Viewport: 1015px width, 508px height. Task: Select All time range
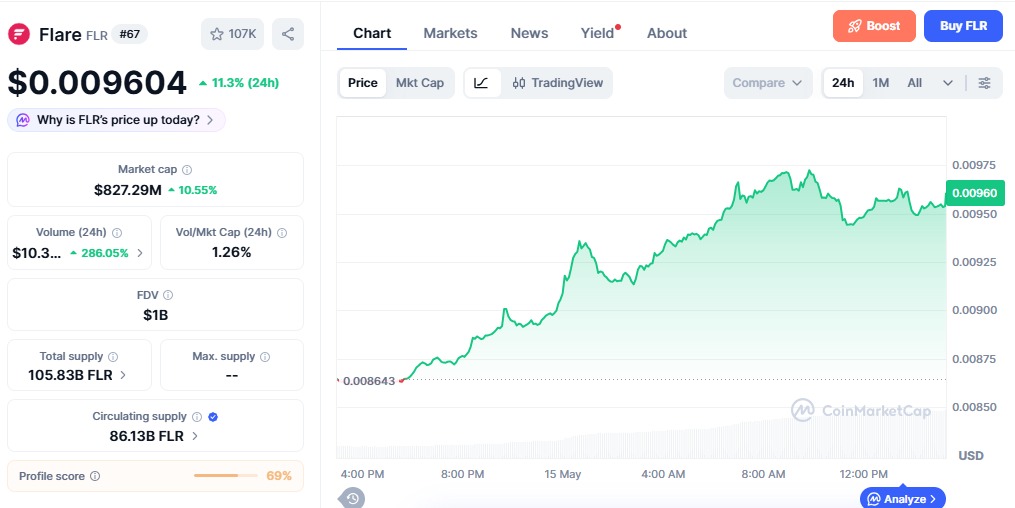[x=915, y=83]
